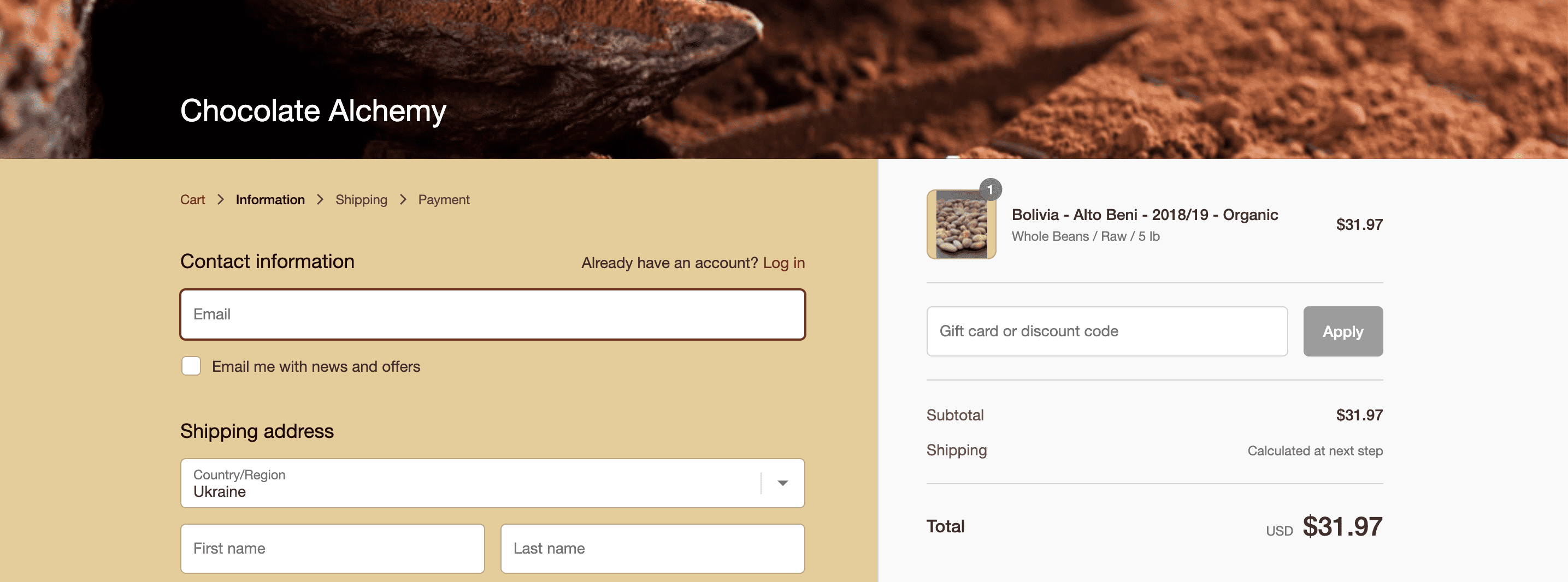Click the quantity badge on product image
This screenshot has width=1568, height=582.
[x=991, y=190]
